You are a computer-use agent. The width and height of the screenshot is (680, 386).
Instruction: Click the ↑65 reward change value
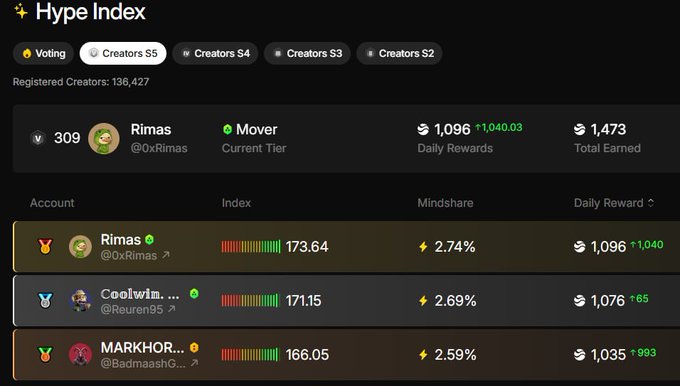[x=639, y=298]
